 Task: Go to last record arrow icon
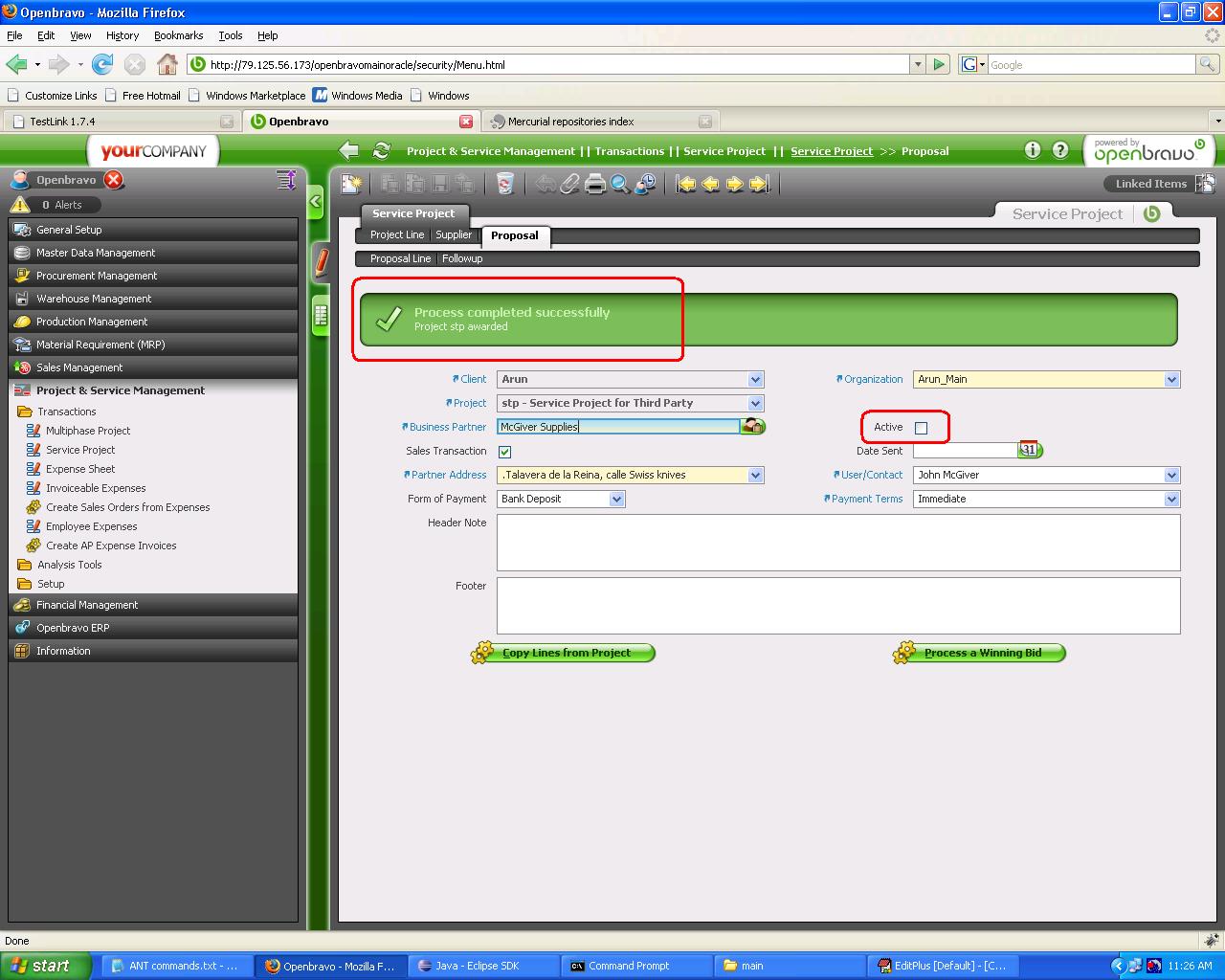point(760,184)
